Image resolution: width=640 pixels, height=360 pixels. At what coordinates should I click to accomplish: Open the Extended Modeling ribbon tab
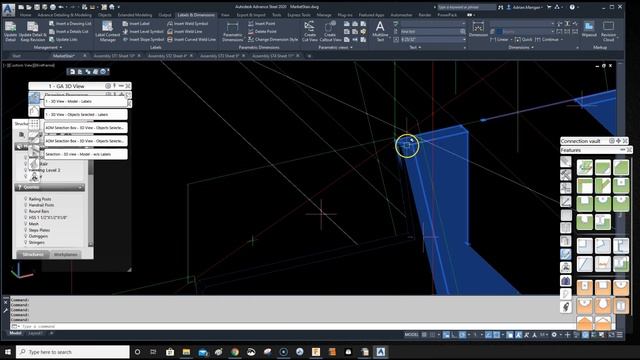(135, 15)
